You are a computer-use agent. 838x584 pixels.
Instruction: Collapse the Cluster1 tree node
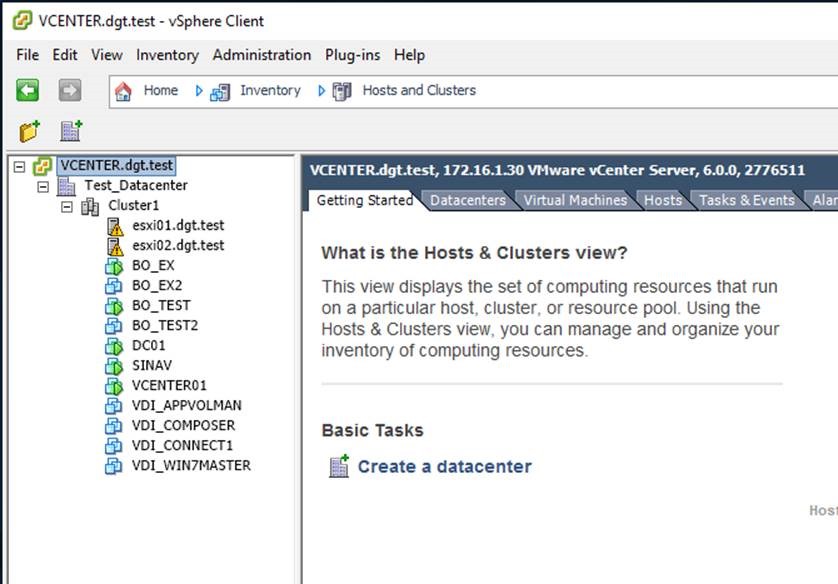point(67,207)
